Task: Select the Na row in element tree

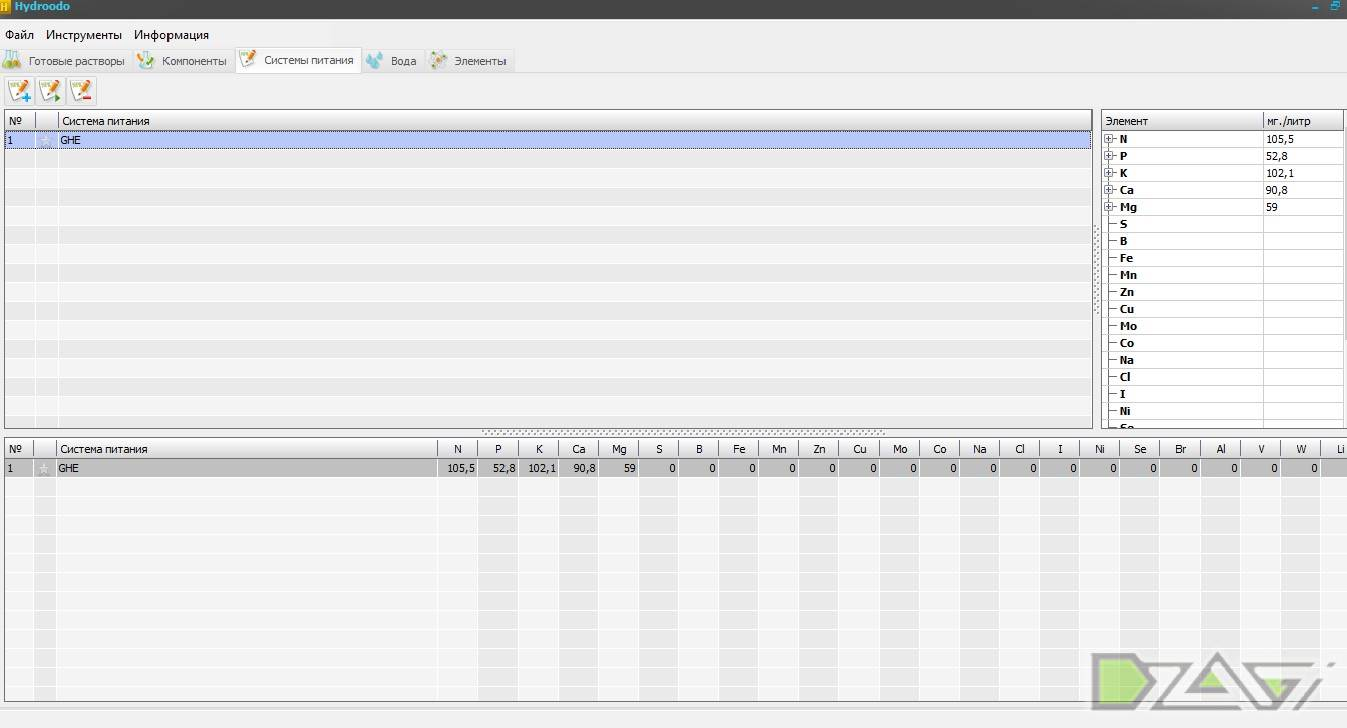Action: pos(1222,360)
